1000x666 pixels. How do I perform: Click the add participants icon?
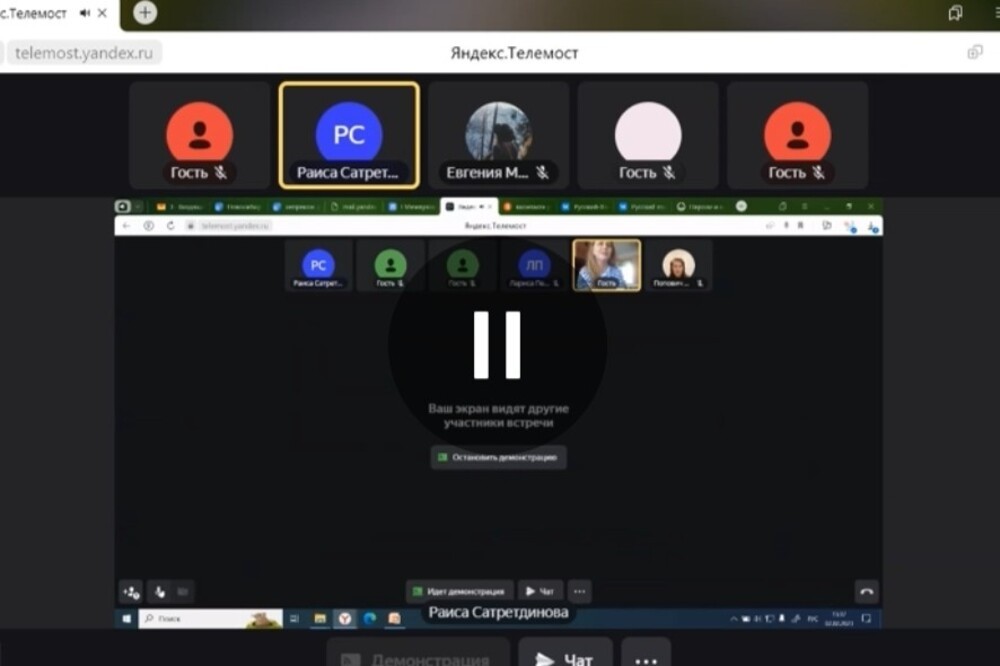click(131, 591)
